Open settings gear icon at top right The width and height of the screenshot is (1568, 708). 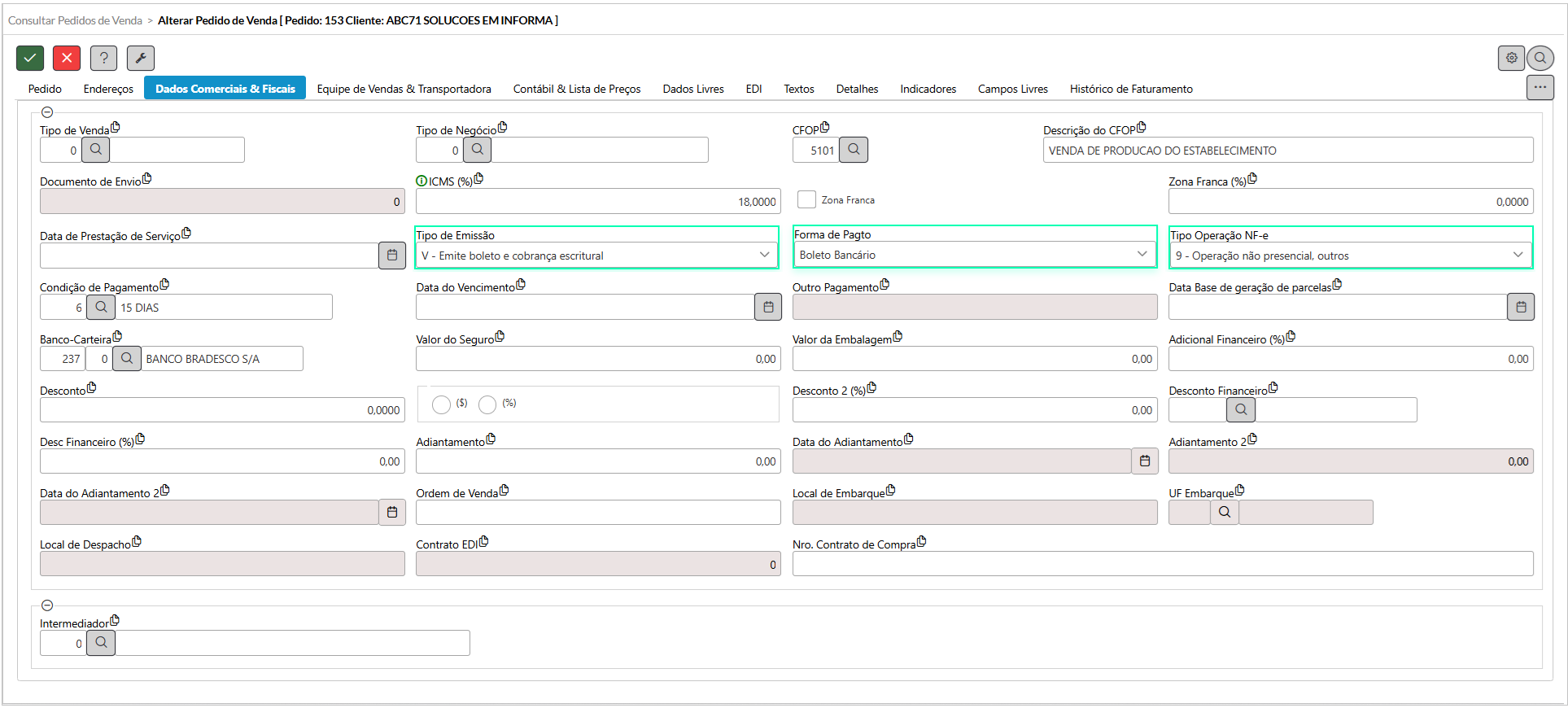(1511, 58)
